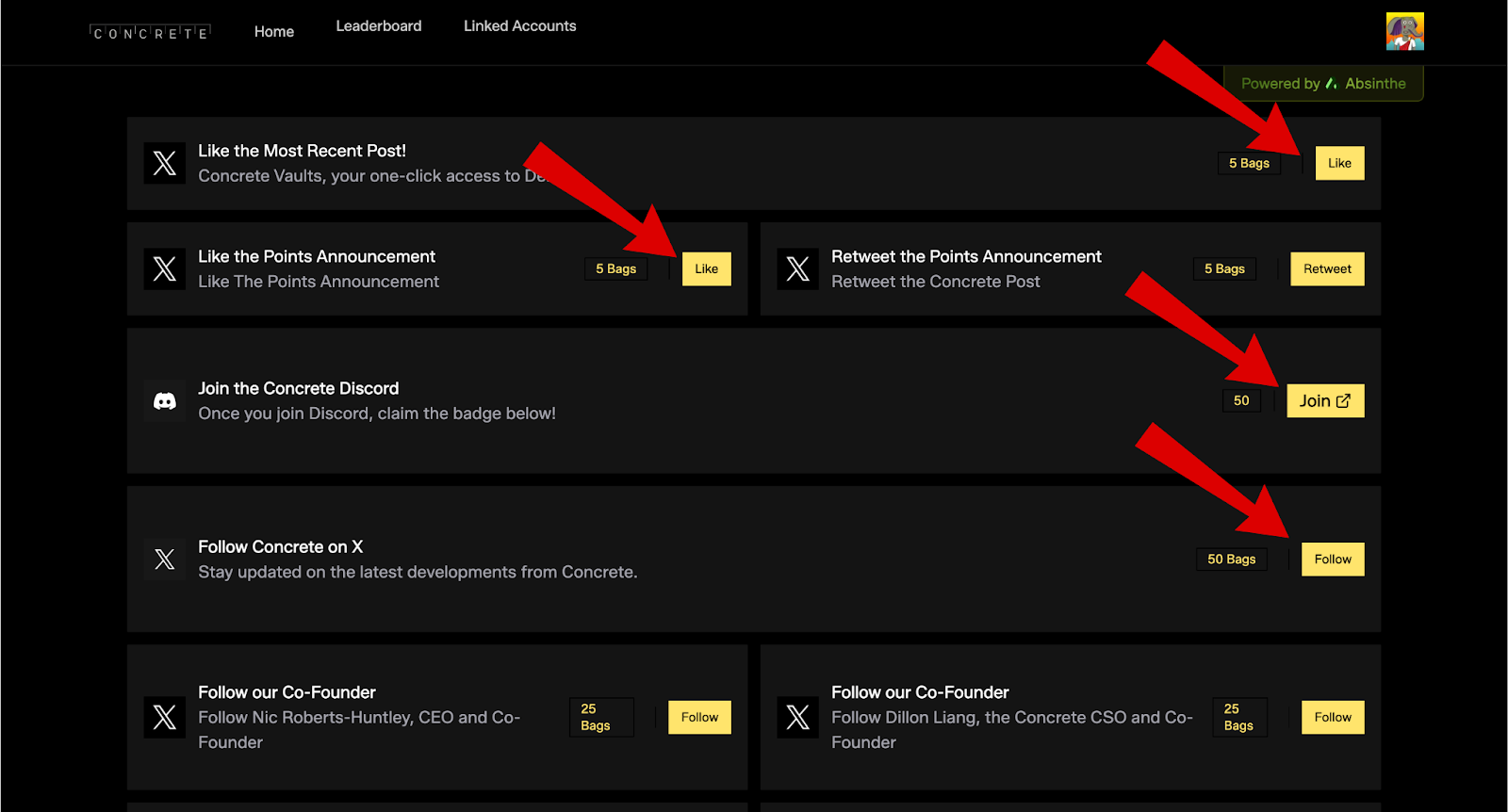Viewport: 1508px width, 812px height.
Task: Click the "Join the Concrete Discord" title
Action: (298, 388)
